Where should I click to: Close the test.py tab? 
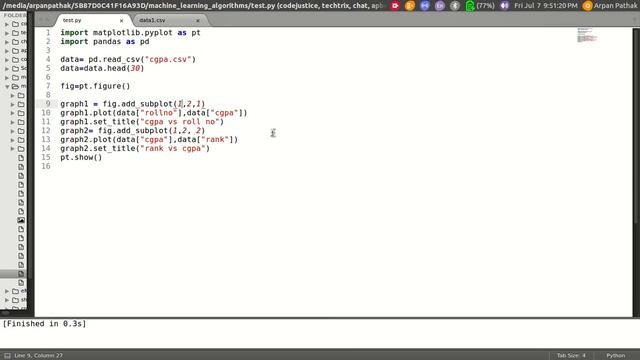121,20
